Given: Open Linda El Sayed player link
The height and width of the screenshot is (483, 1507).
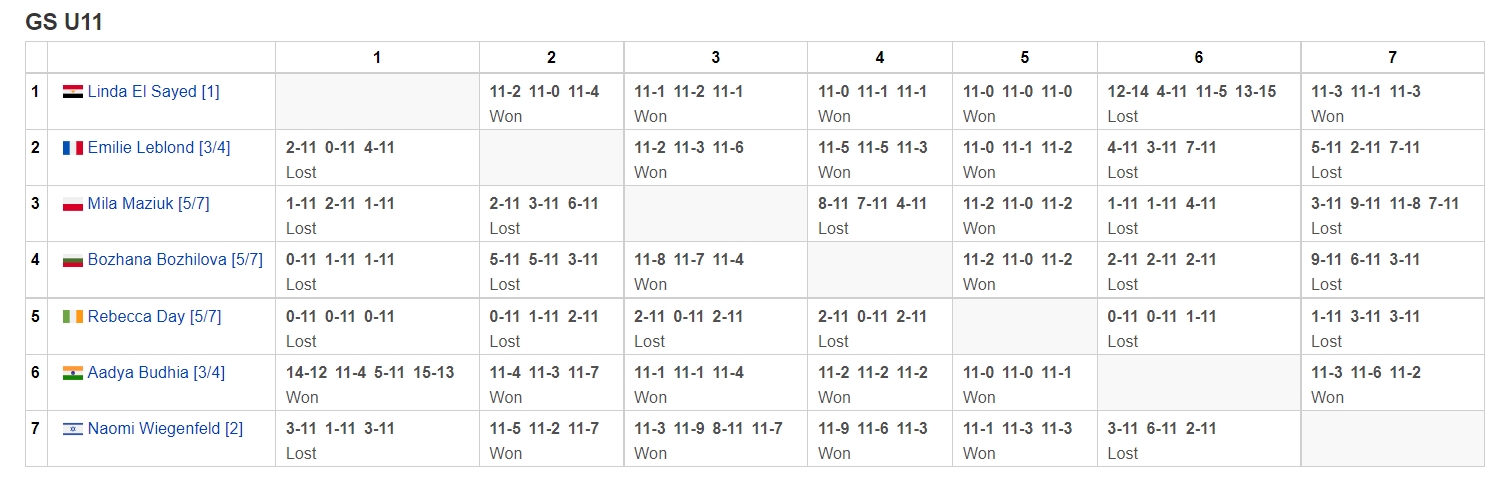Looking at the screenshot, I should coord(153,92).
